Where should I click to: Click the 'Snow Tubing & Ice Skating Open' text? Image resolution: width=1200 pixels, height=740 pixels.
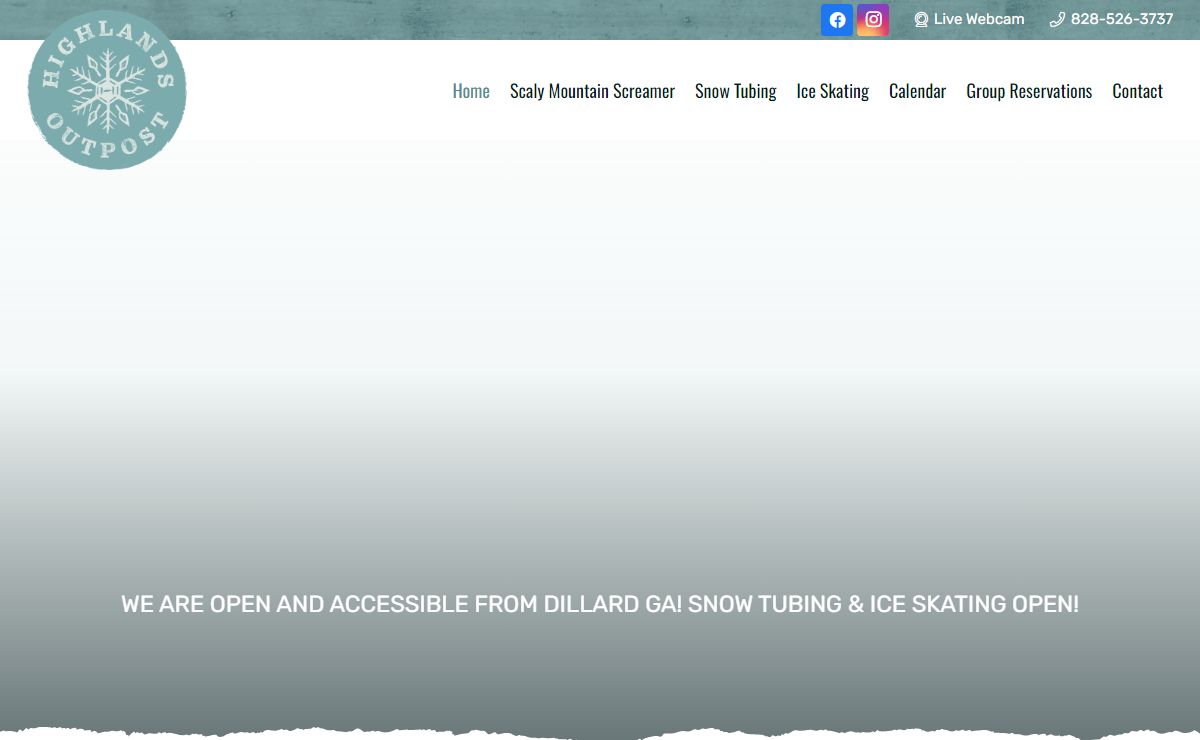pyautogui.click(x=883, y=605)
